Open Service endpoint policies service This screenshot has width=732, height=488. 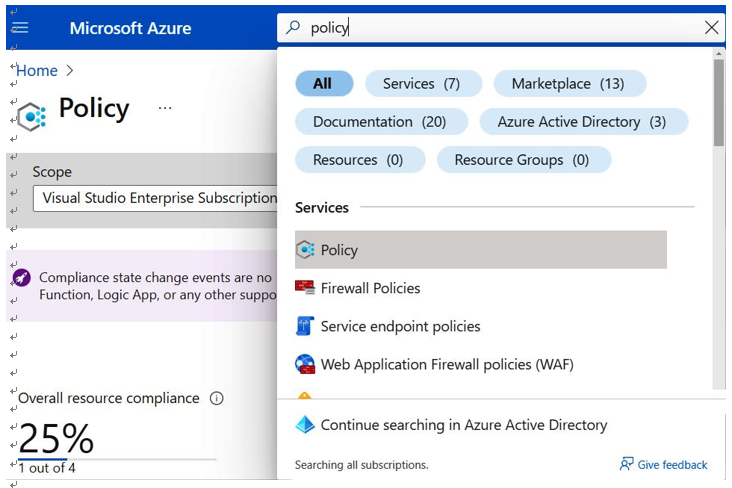(x=400, y=326)
